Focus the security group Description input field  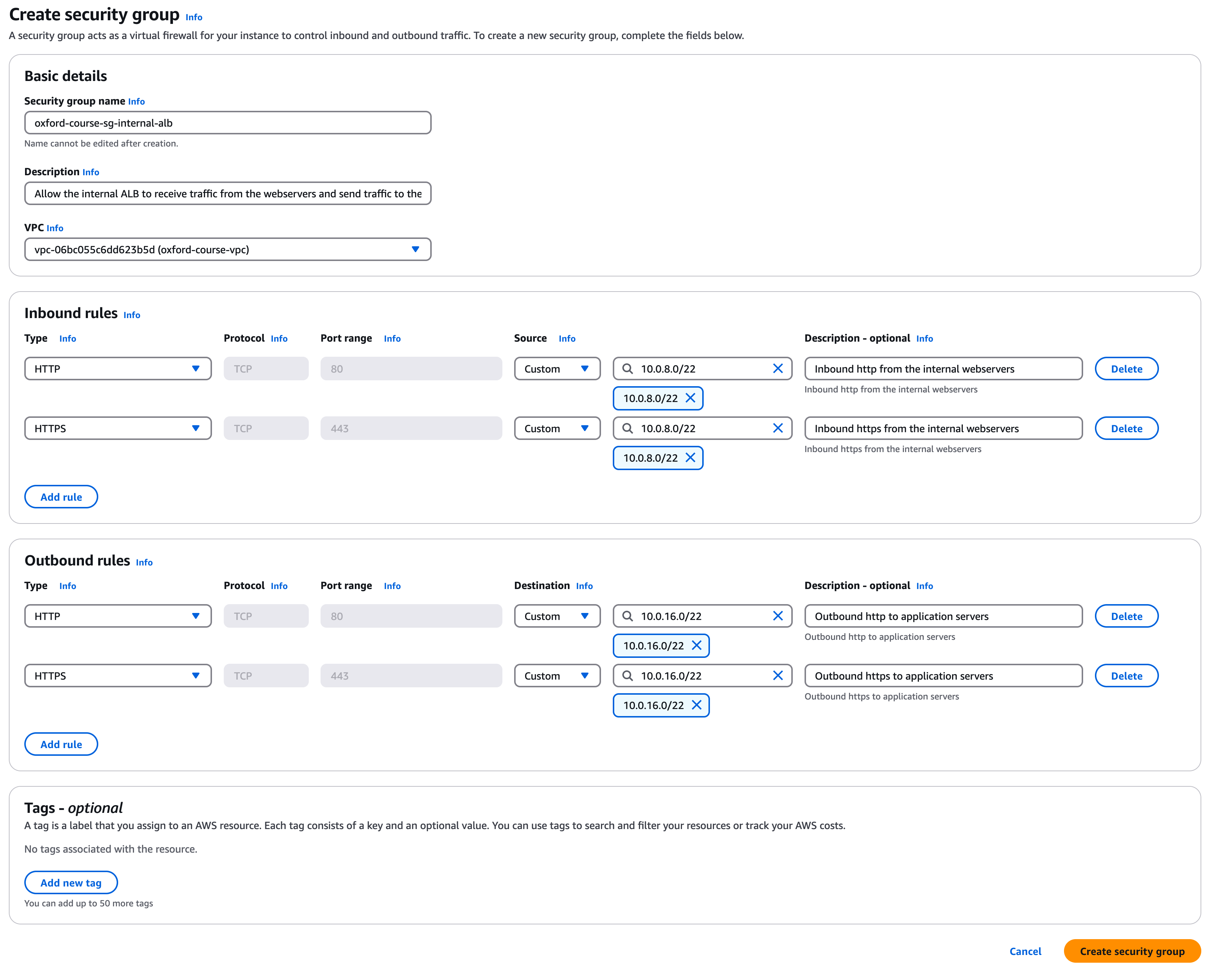(227, 194)
